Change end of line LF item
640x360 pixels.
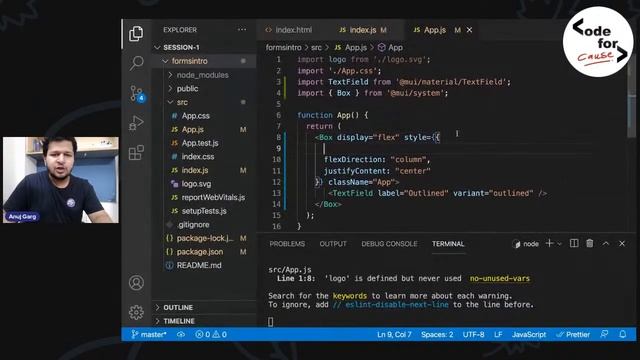(x=498, y=334)
